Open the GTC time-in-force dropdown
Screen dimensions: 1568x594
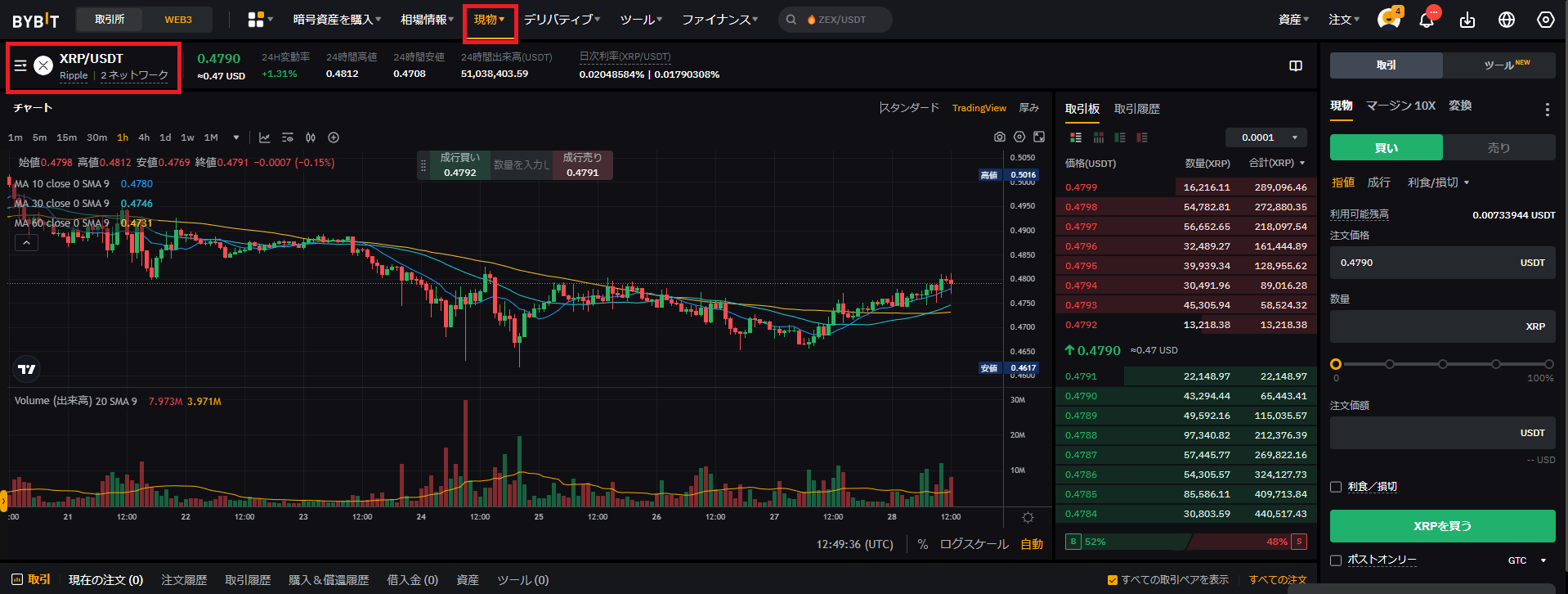1527,560
